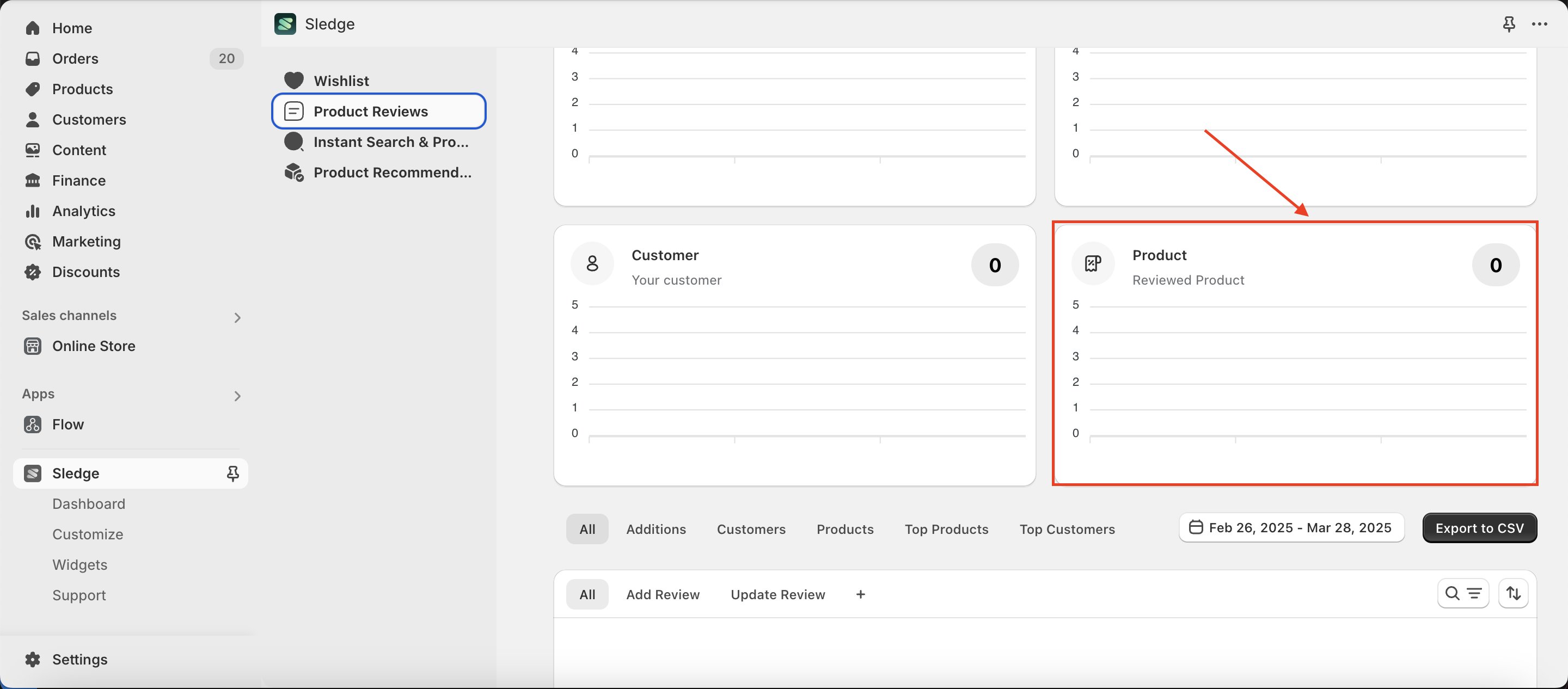1568x689 pixels.
Task: Click the Export to CSV button
Action: 1480,528
